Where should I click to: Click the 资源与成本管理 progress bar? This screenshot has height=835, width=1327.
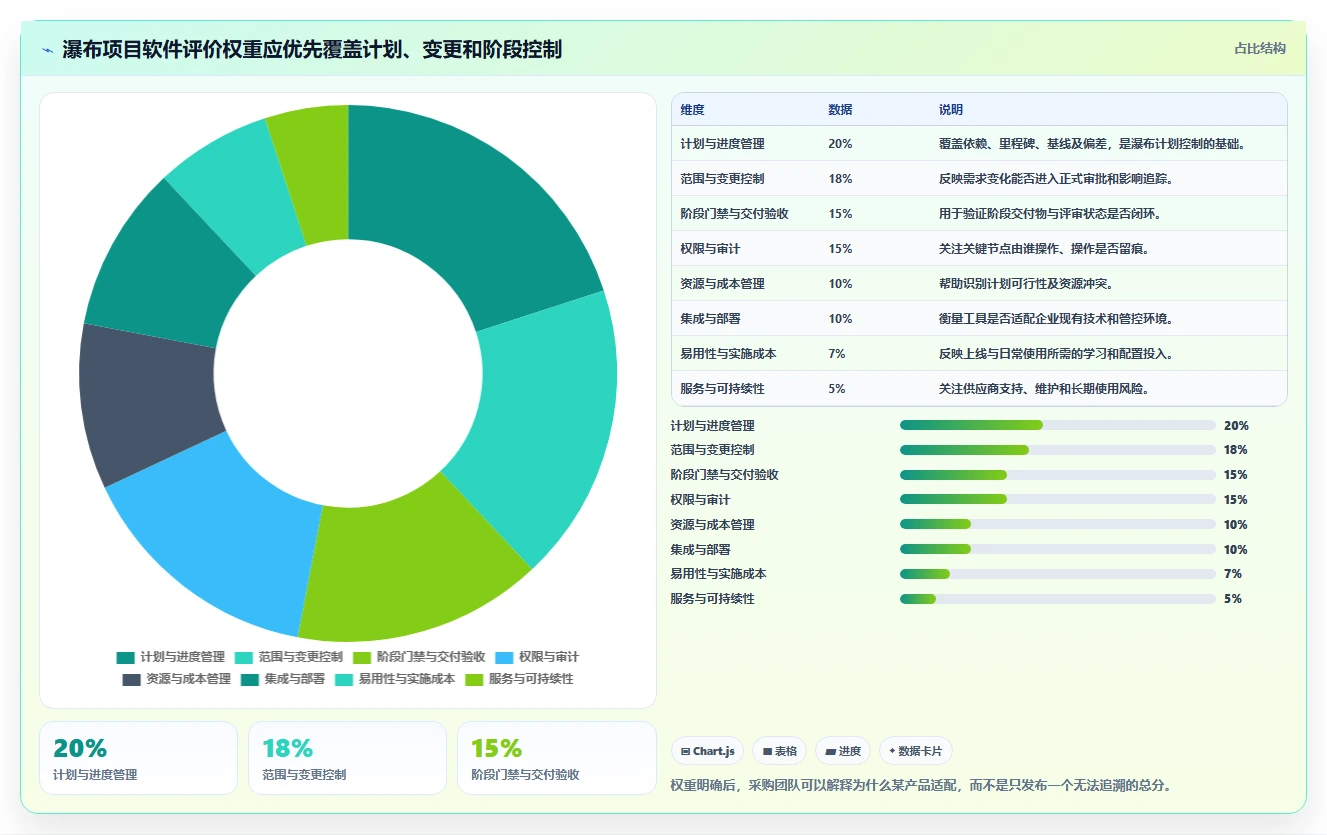1058,524
